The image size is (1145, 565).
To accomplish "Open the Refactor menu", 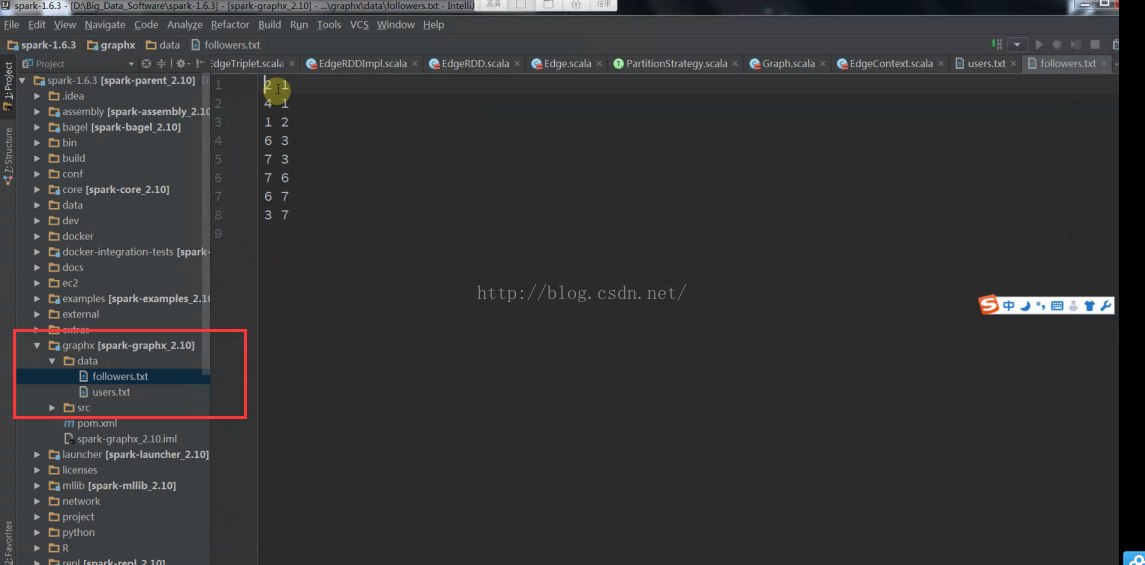I will tap(230, 24).
